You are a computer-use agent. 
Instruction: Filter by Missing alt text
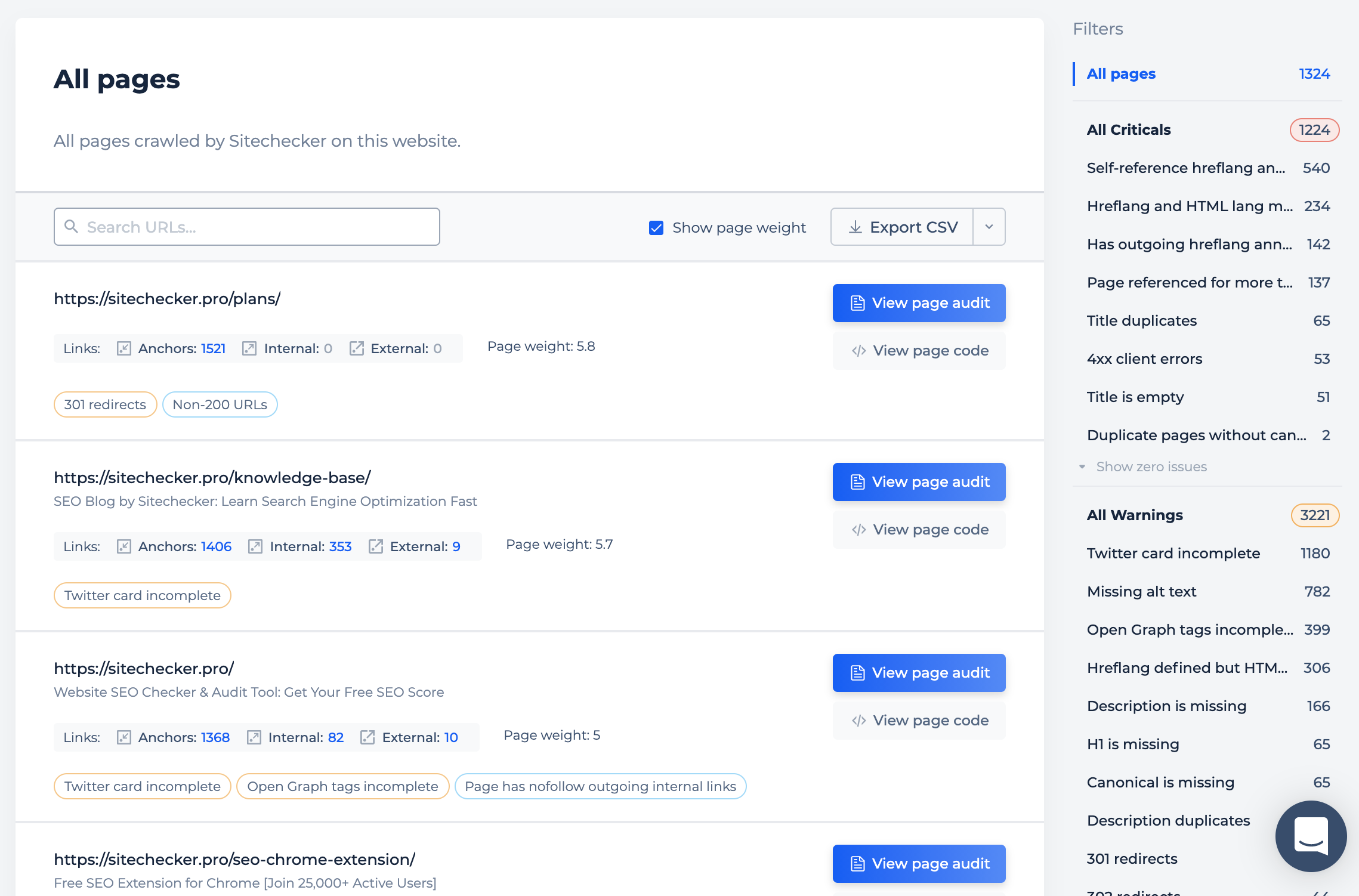coord(1207,592)
